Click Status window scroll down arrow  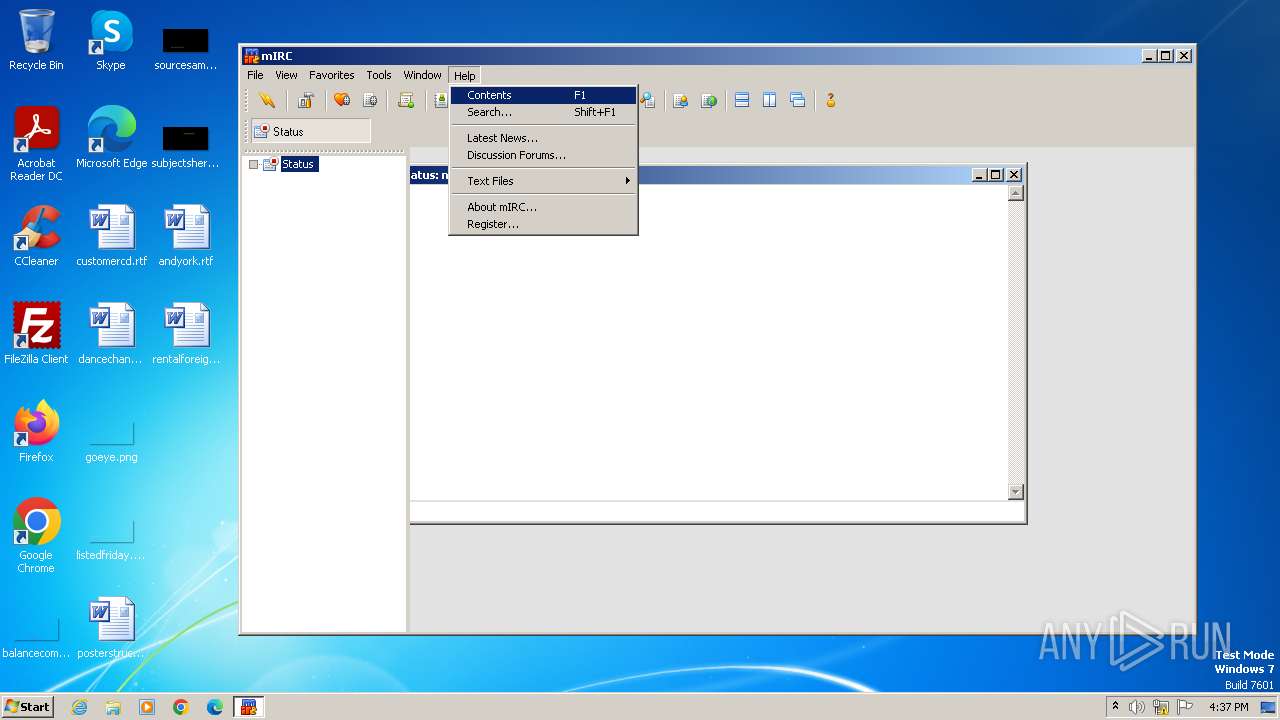[1016, 492]
